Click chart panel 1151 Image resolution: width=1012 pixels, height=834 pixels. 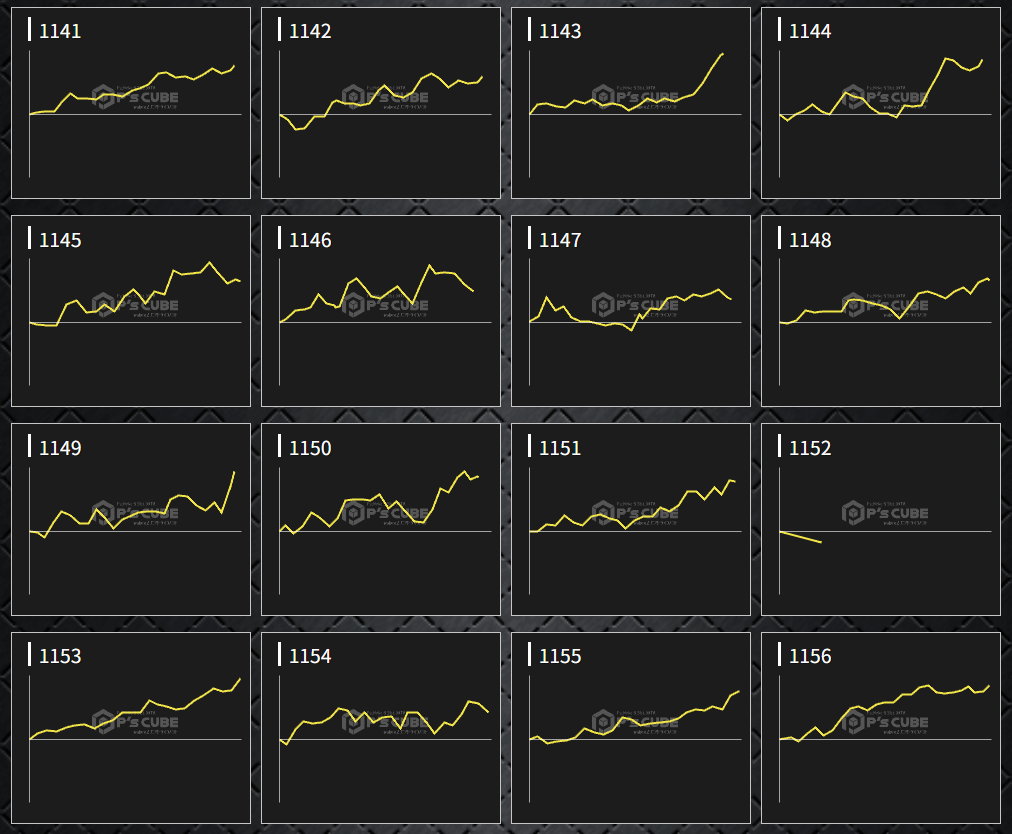point(631,520)
